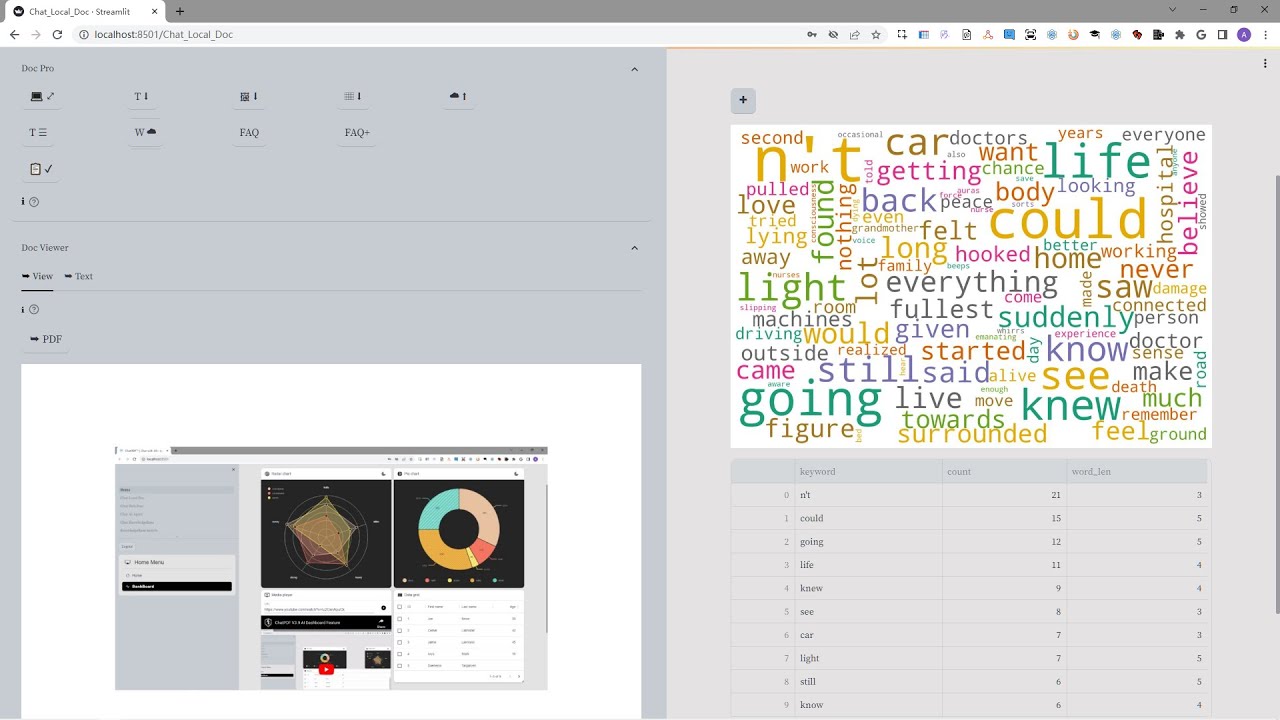The height and width of the screenshot is (720, 1280).
Task: Click the count value 15
Action: coord(1004,518)
